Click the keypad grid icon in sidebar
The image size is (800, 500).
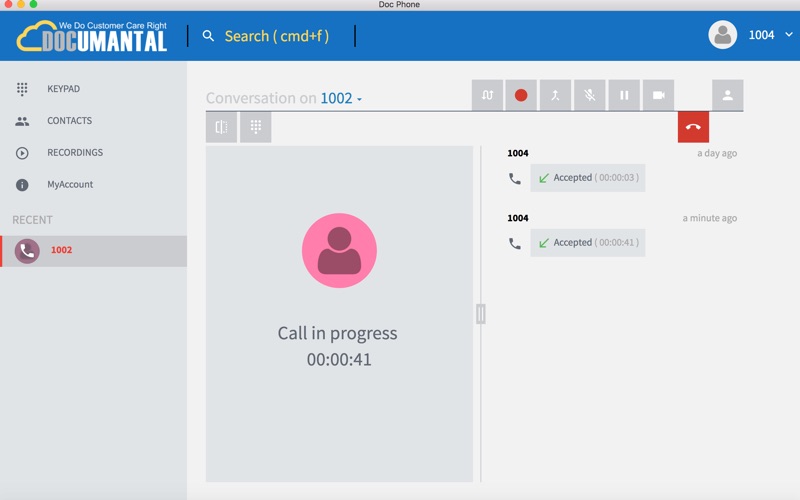pyautogui.click(x=22, y=89)
